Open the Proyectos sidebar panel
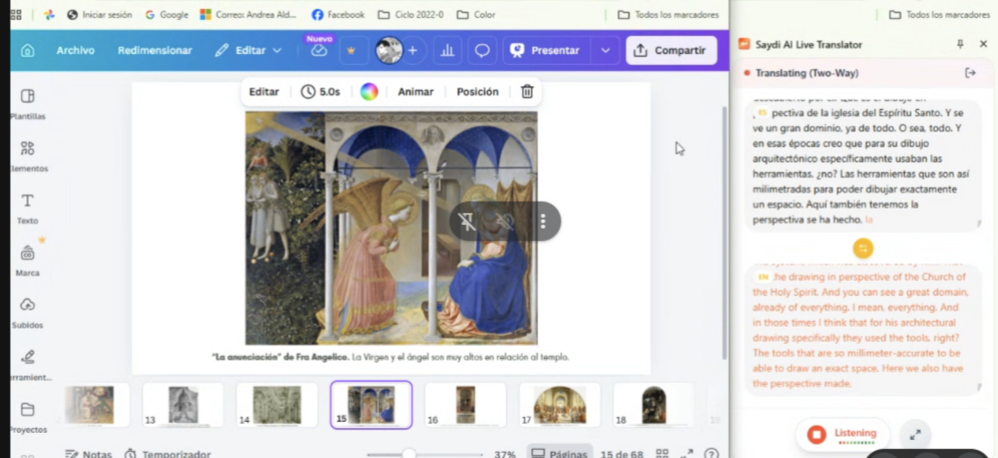Image resolution: width=998 pixels, height=458 pixels. point(27,417)
